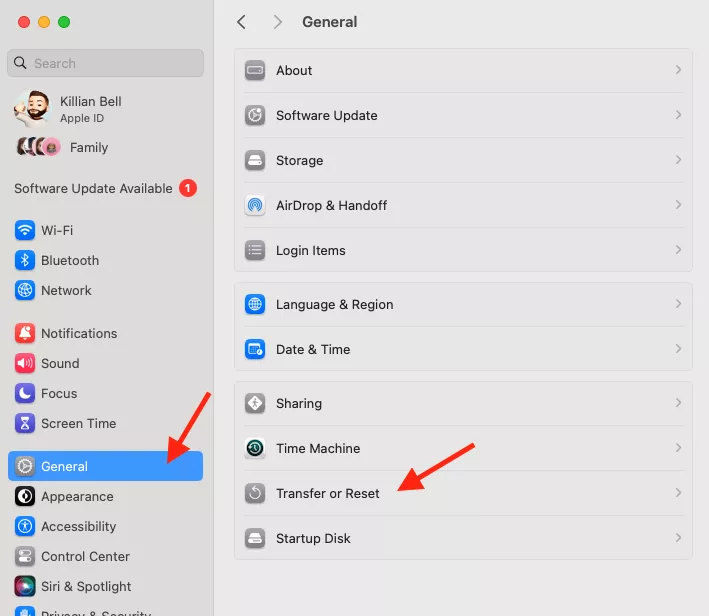709x616 pixels.
Task: Click the About drive icon
Action: click(x=255, y=71)
